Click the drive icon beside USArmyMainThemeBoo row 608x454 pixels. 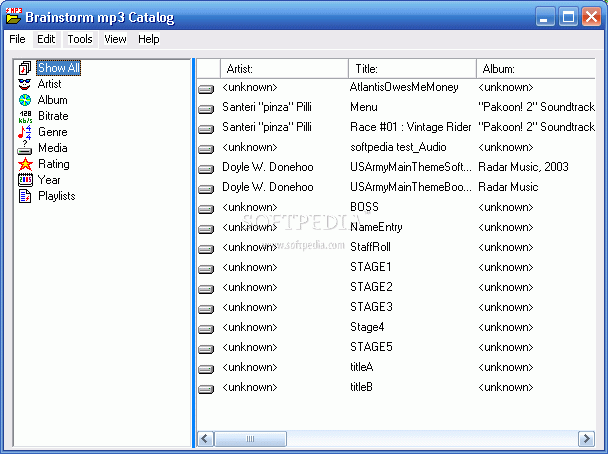click(x=206, y=189)
